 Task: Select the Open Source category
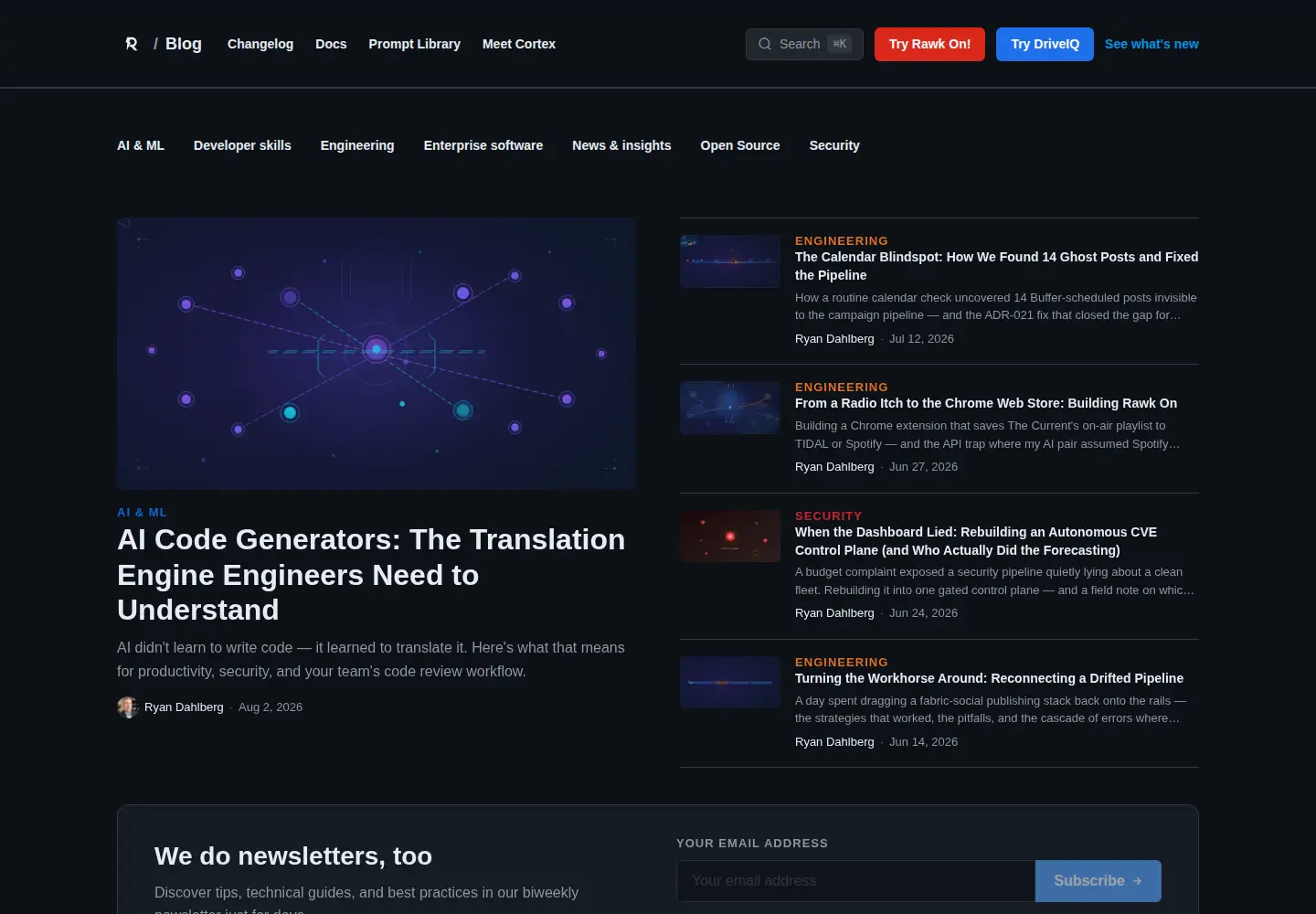tap(740, 145)
